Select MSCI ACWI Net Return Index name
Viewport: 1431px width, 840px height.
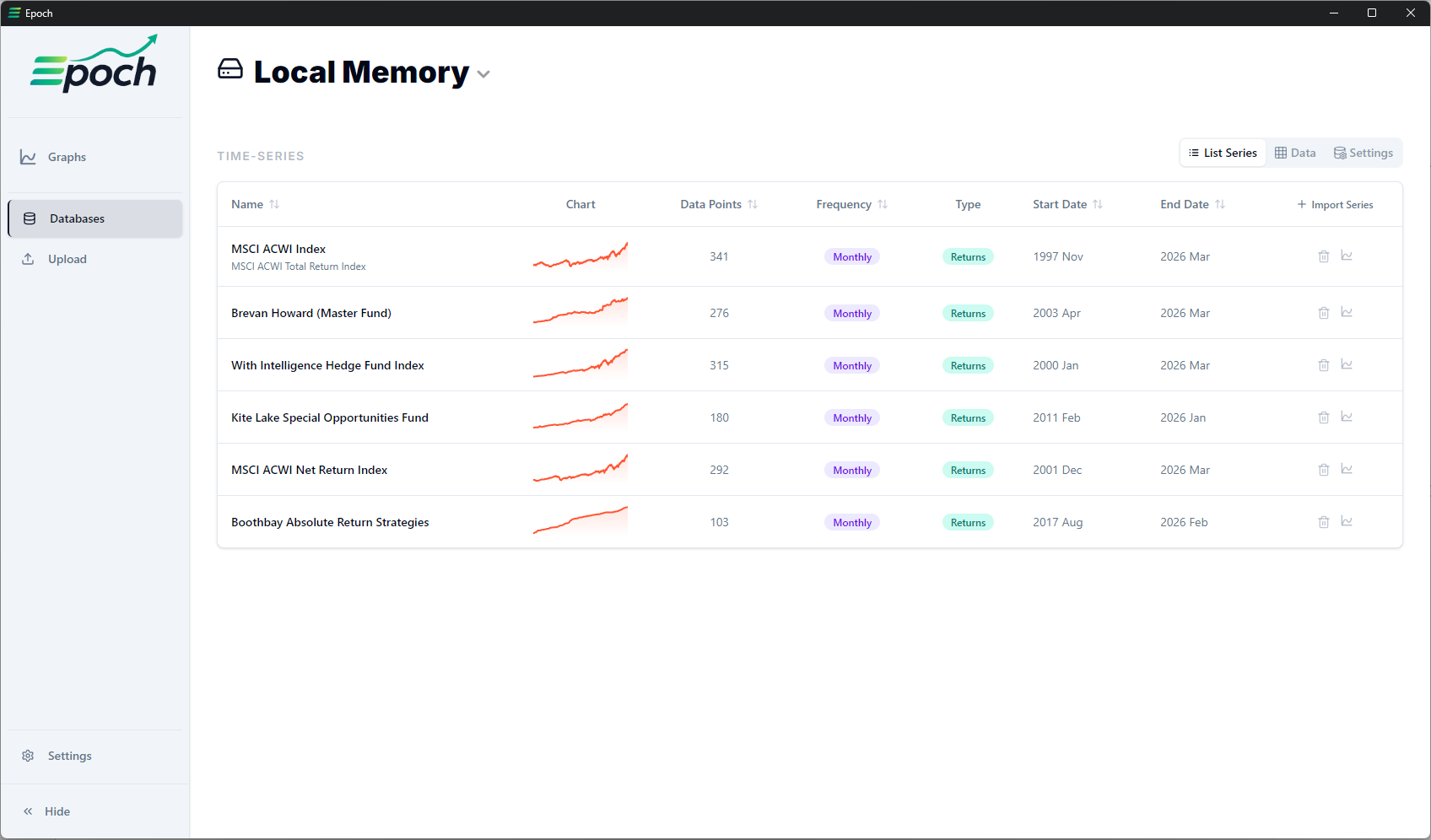(310, 470)
